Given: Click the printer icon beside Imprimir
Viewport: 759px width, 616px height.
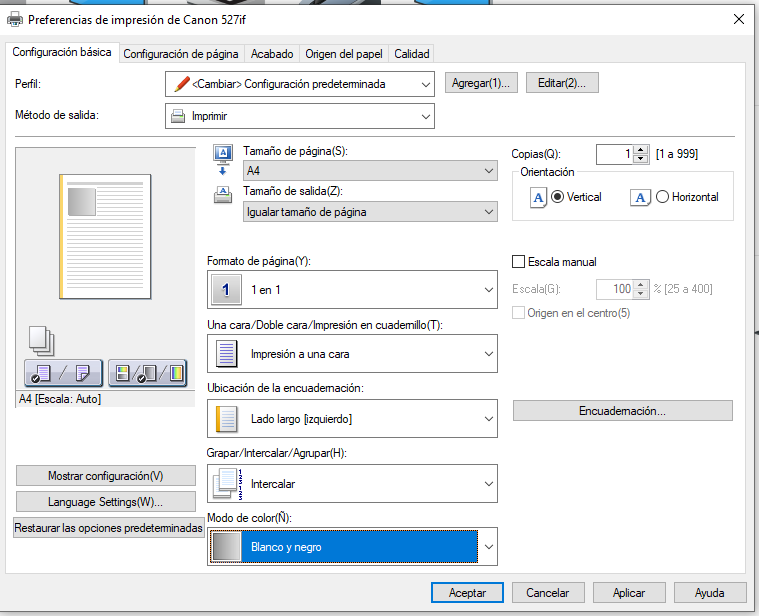Looking at the screenshot, I should point(178,116).
